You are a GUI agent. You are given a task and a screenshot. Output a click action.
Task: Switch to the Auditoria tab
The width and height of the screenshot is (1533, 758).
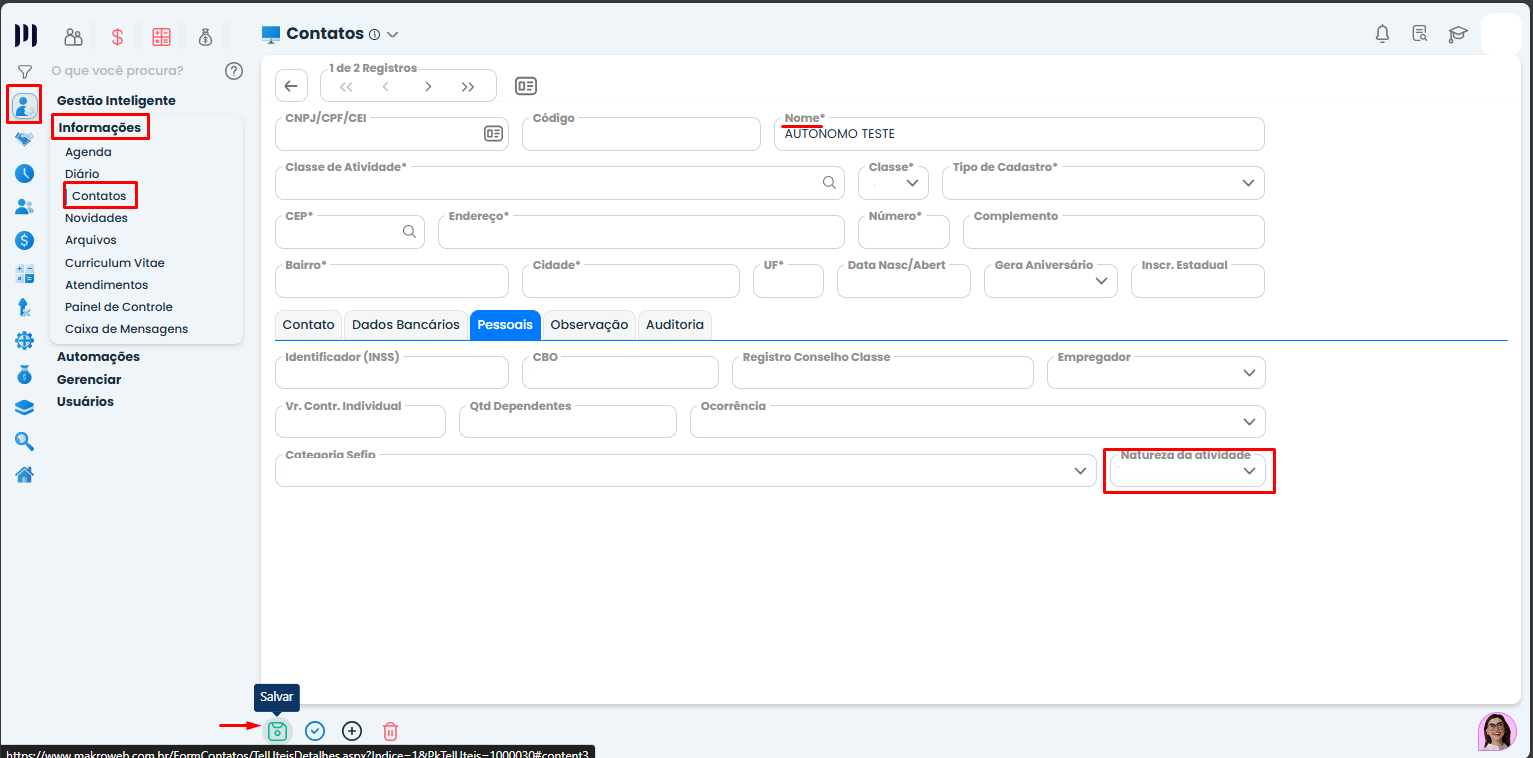click(675, 325)
